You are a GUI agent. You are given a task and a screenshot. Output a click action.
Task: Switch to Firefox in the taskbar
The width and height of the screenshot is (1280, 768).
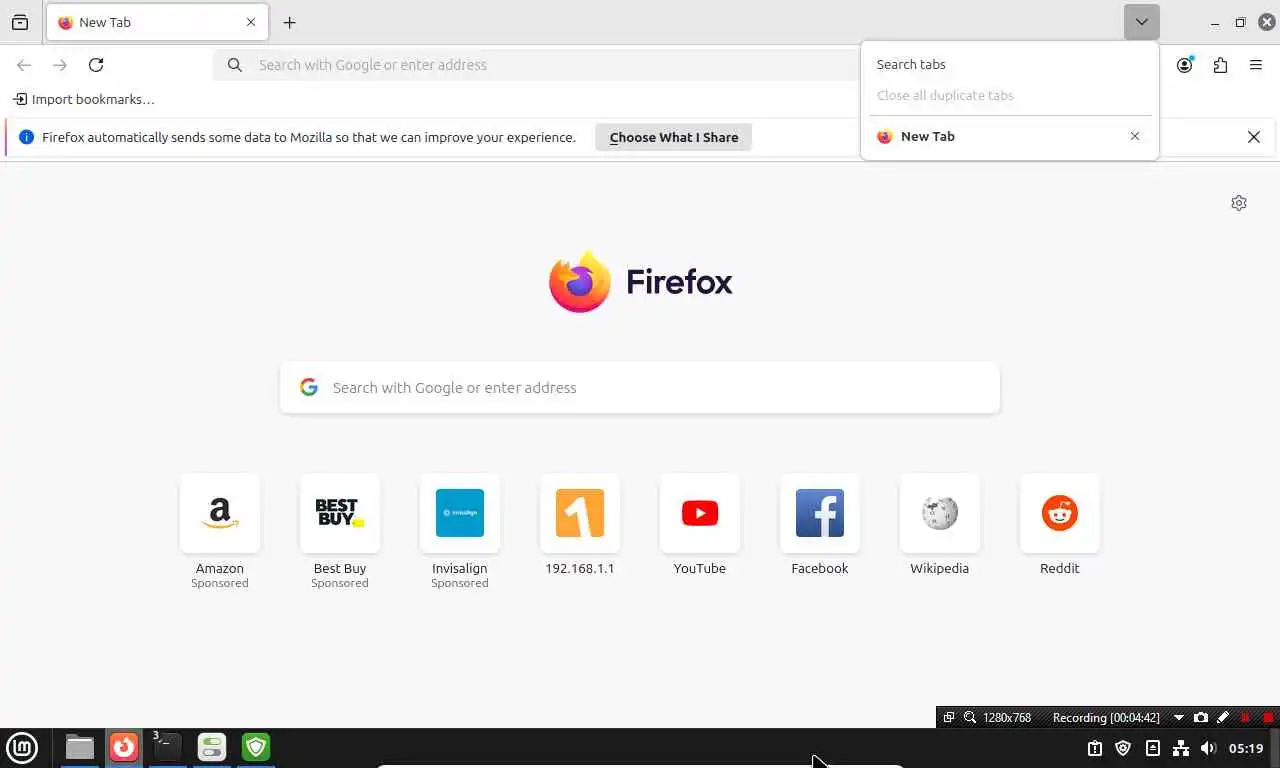point(124,747)
